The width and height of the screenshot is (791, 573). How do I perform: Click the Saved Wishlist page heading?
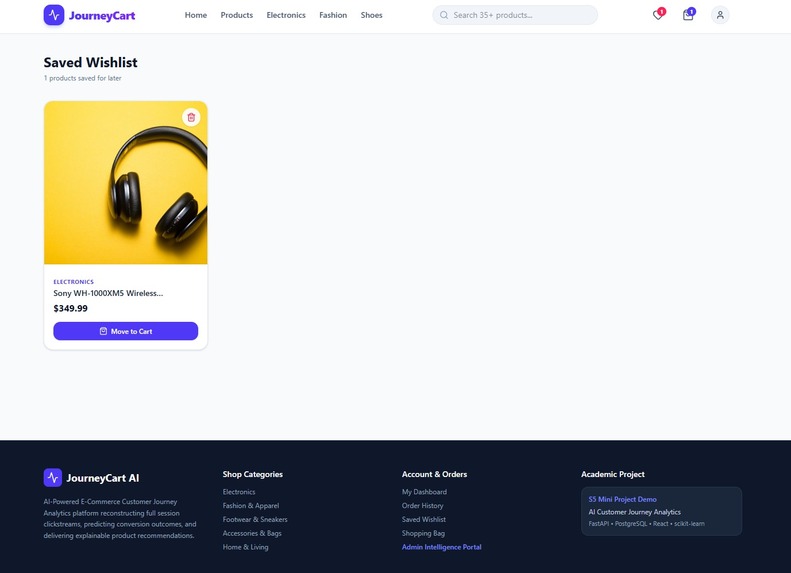(90, 63)
